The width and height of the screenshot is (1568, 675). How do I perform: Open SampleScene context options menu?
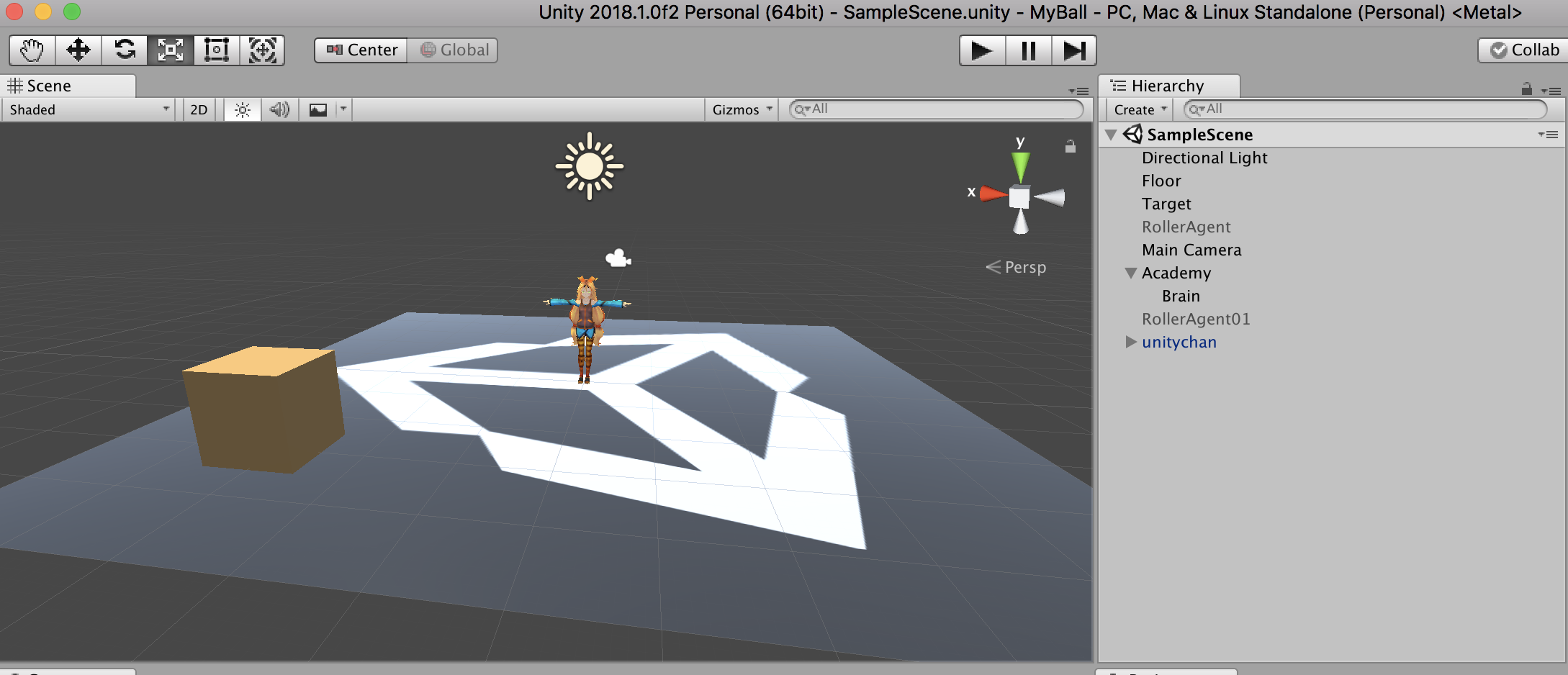point(1548,135)
